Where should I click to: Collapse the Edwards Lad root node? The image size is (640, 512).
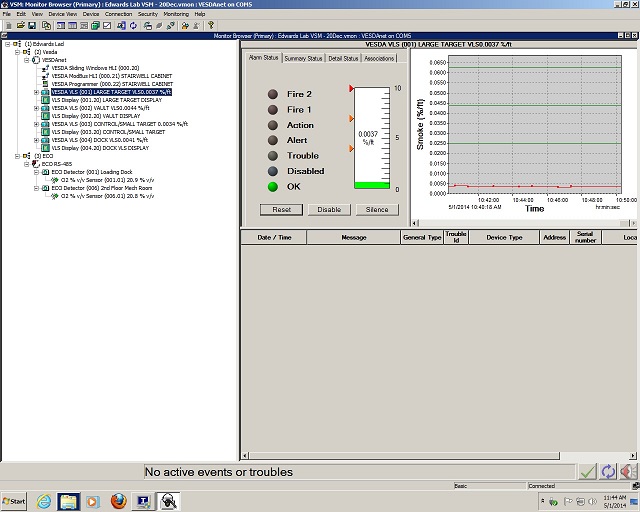[7, 44]
